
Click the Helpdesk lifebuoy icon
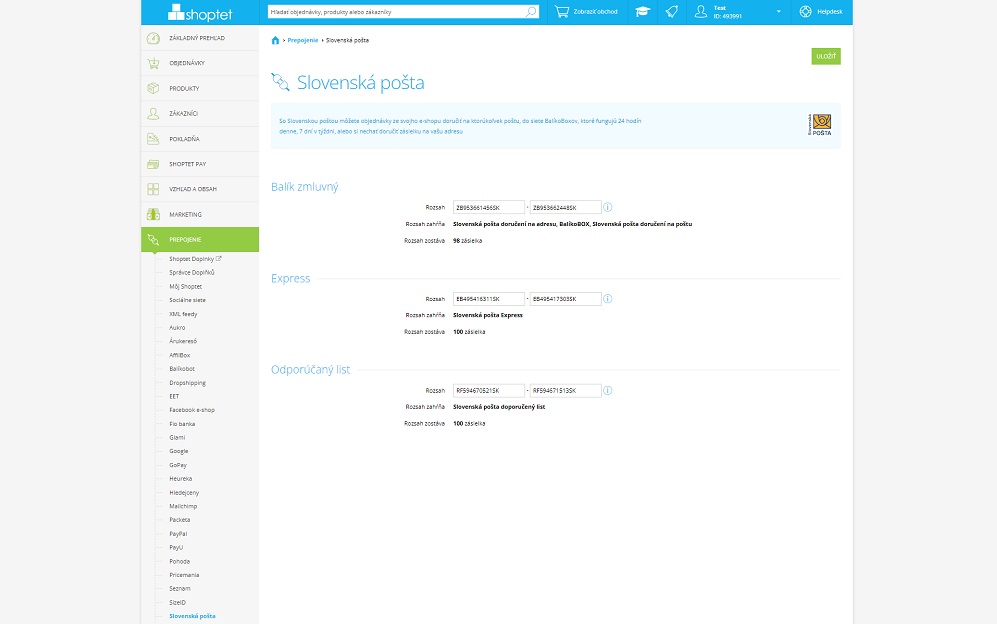805,11
